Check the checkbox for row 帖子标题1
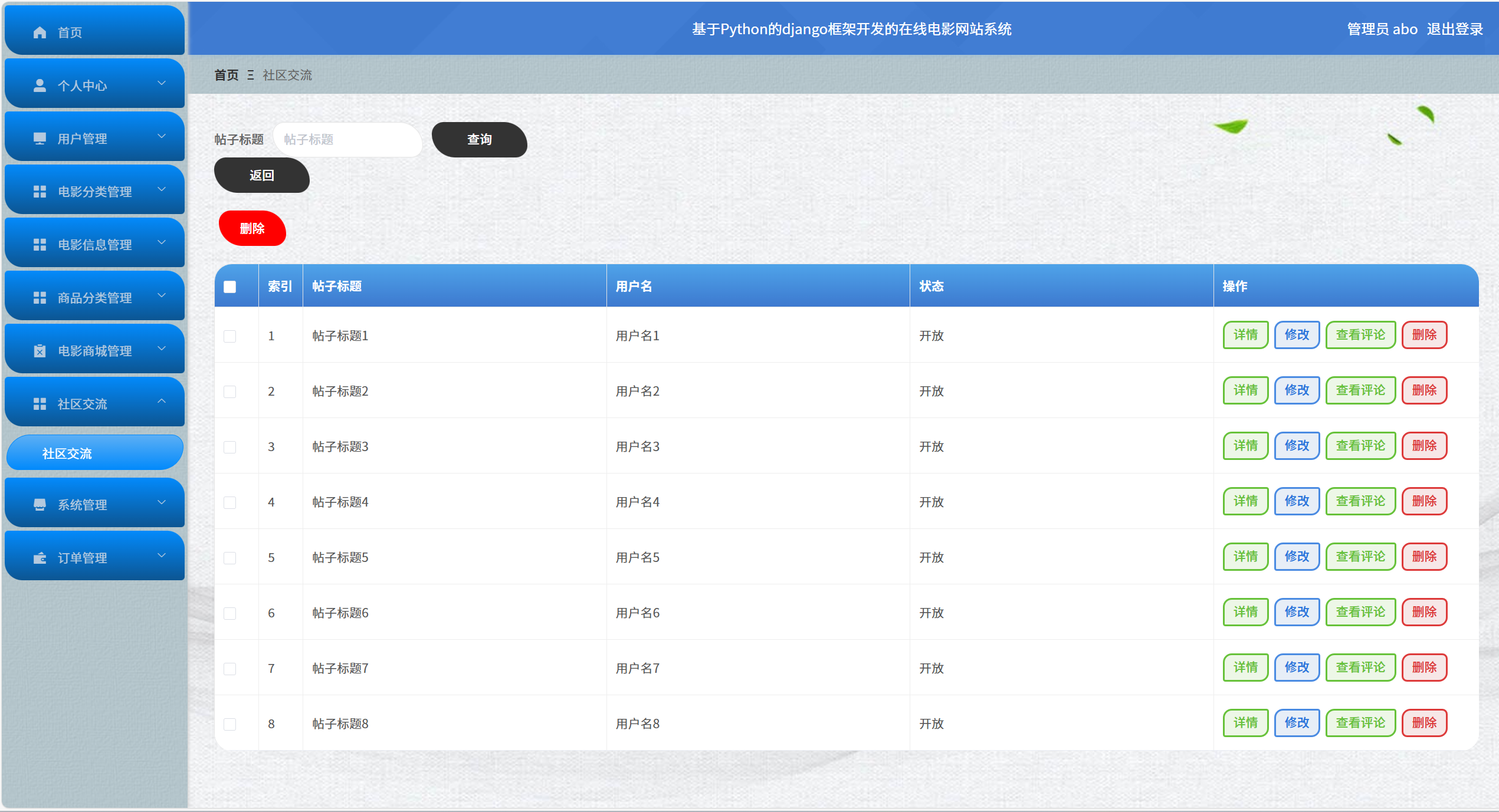Screen dimensions: 1499x812 (x=230, y=336)
